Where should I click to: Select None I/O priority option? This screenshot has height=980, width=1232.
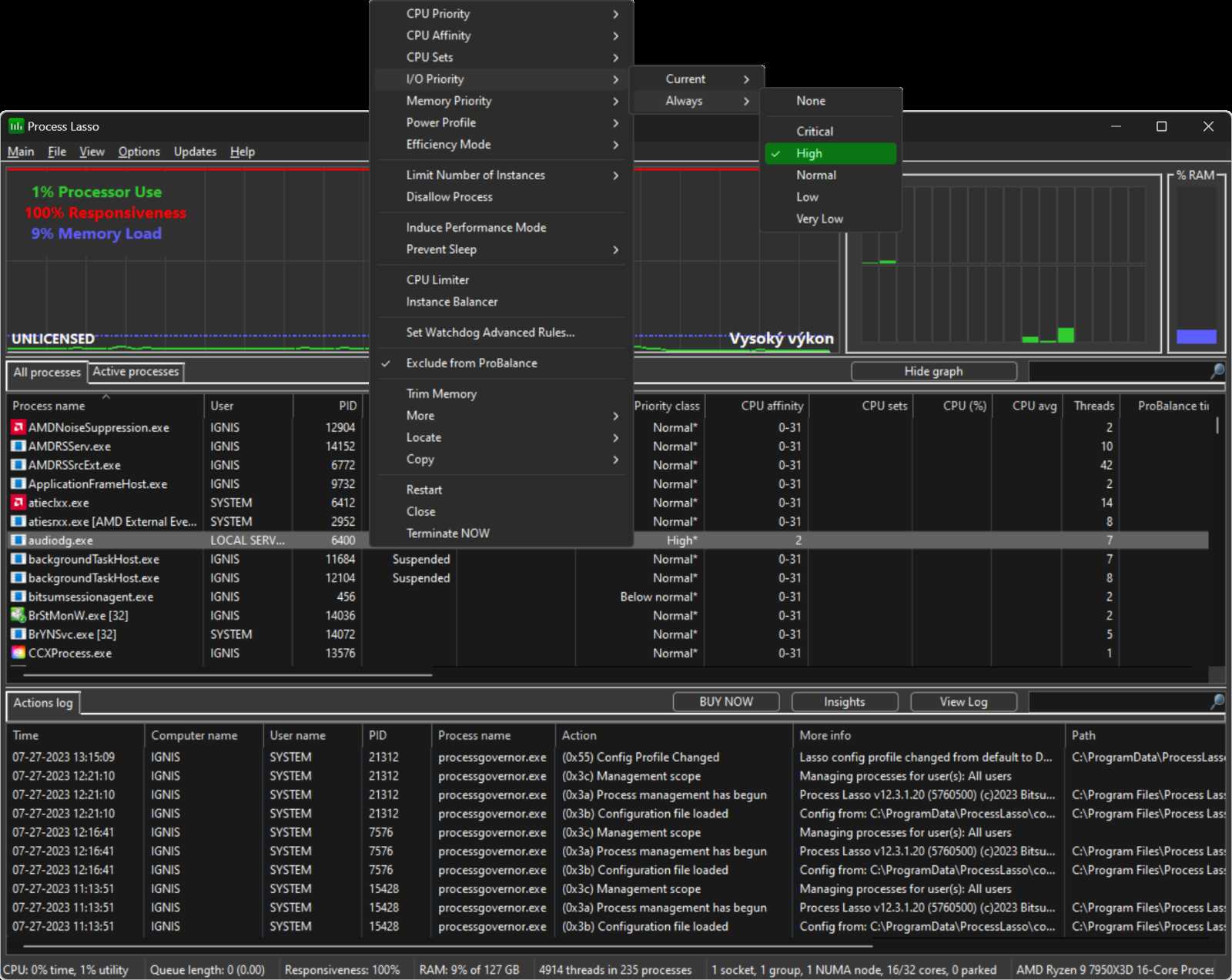[x=830, y=101]
